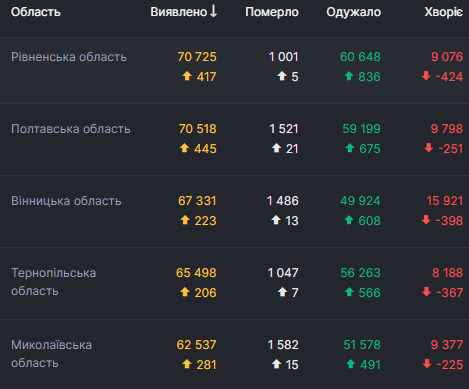Sort table by Одужало column

[353, 12]
